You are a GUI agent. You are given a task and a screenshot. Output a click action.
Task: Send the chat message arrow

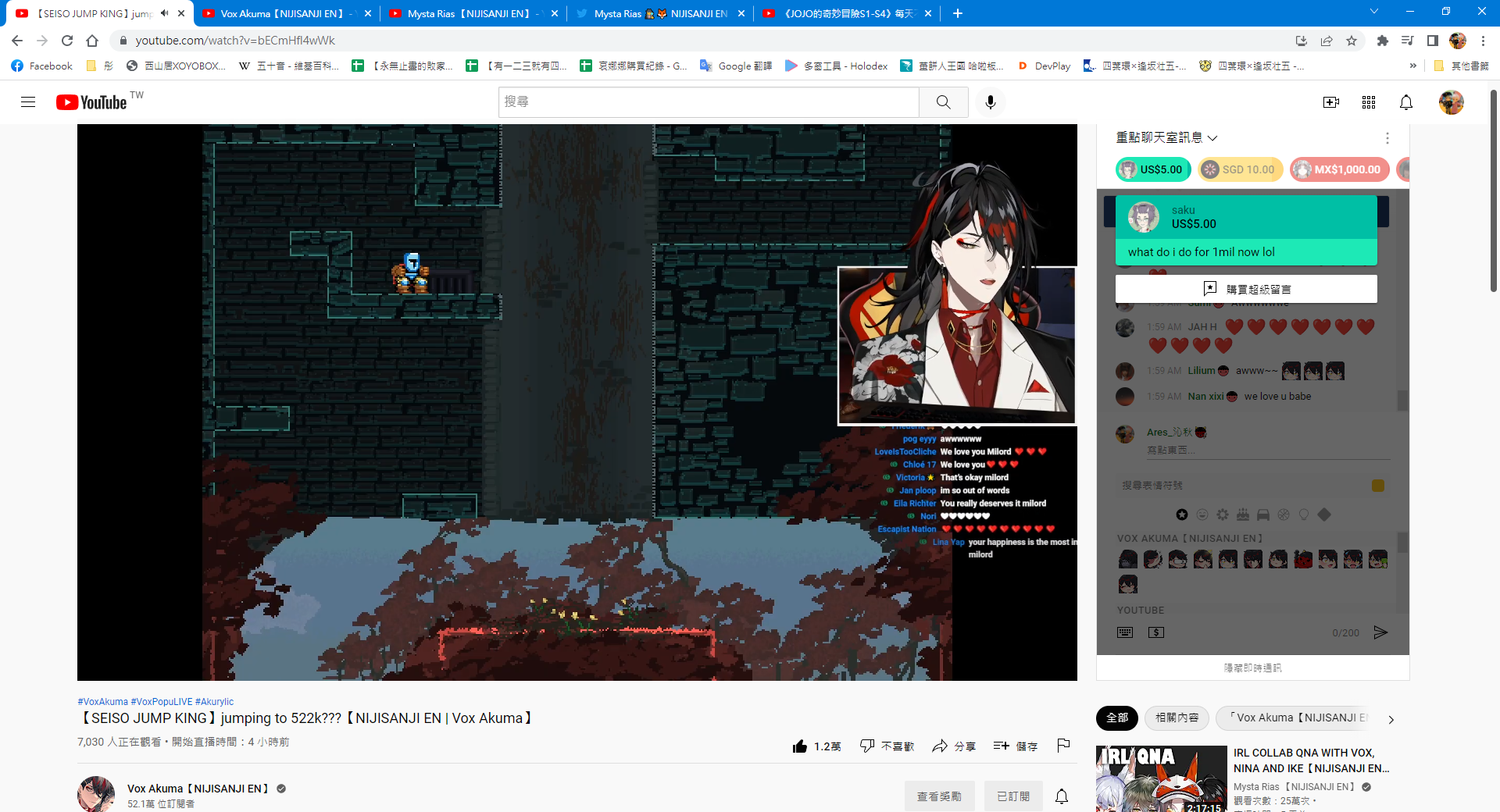[1380, 632]
